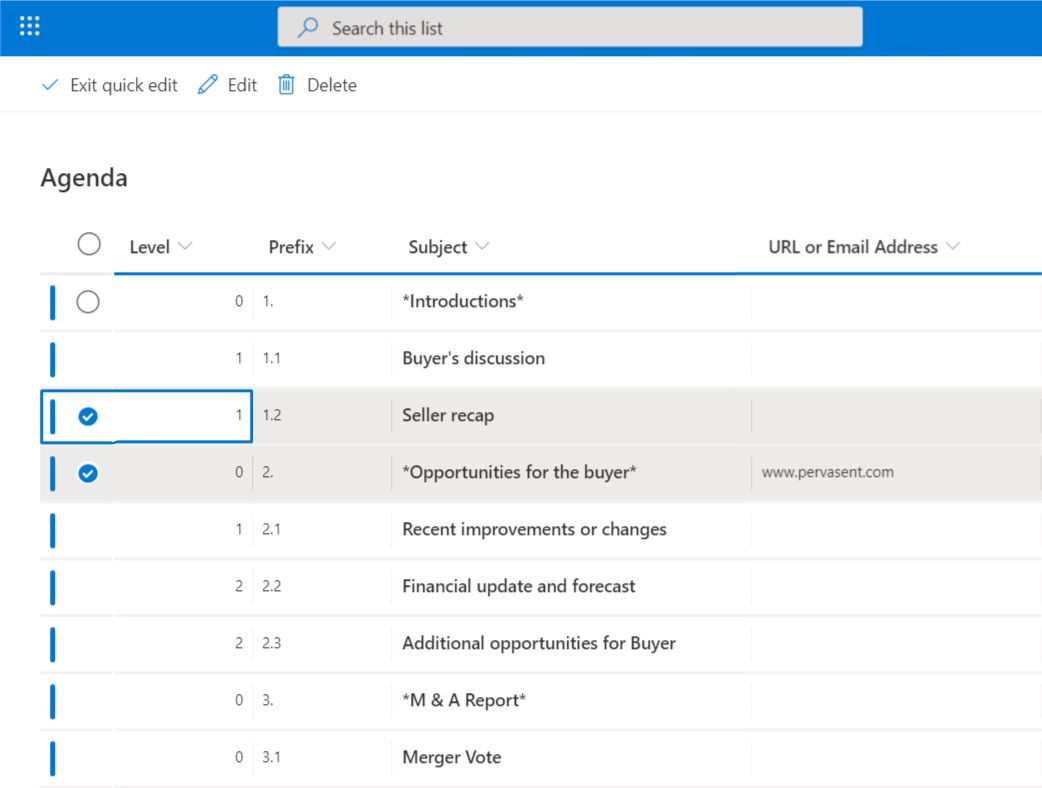This screenshot has width=1042, height=788.
Task: Click the checkmark icon beside Exit quick edit
Action: [49, 85]
